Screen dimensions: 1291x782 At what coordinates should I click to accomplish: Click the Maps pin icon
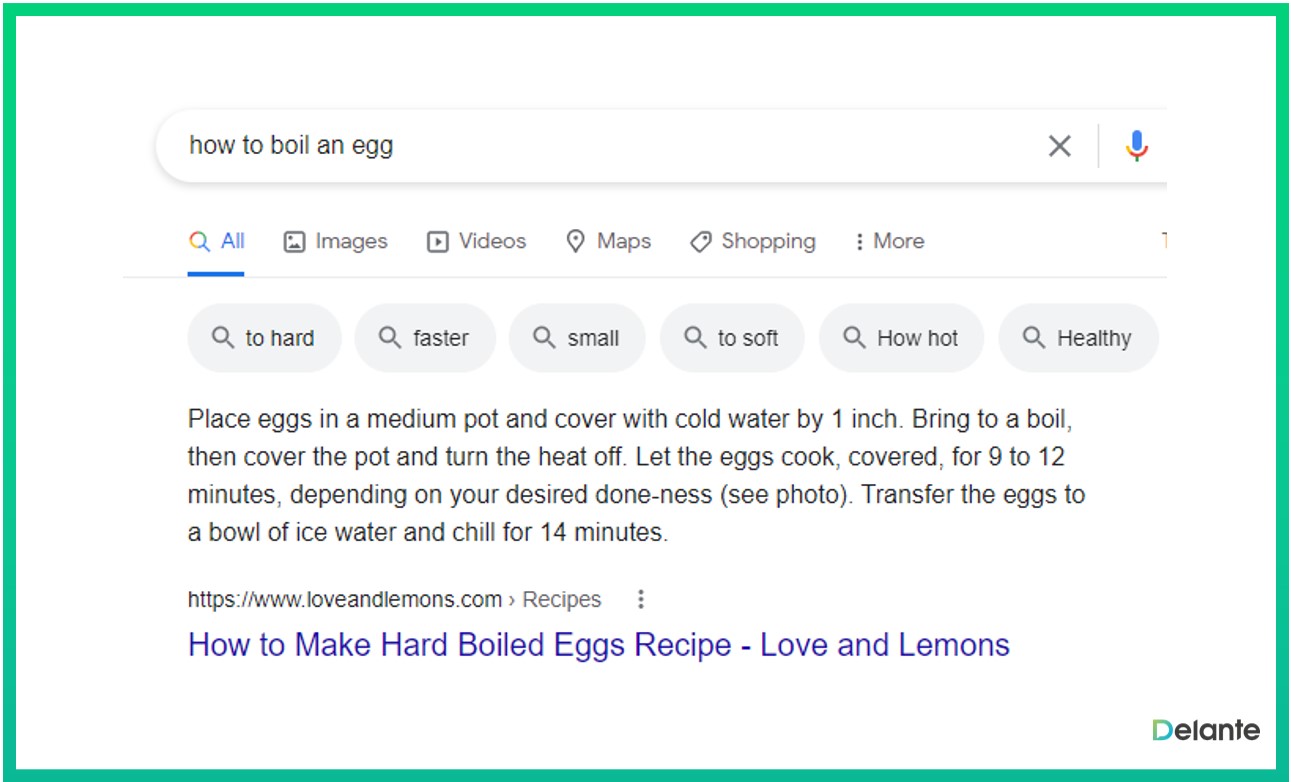(575, 241)
